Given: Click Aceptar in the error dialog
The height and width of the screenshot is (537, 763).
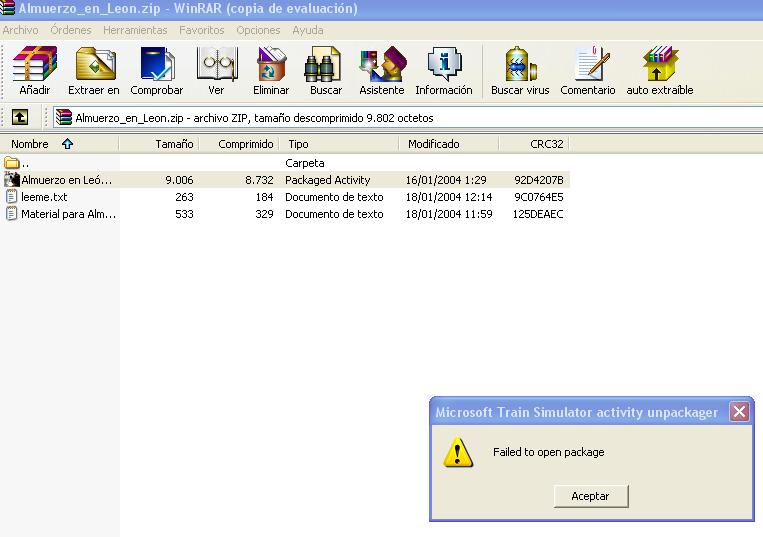Looking at the screenshot, I should coord(590,496).
